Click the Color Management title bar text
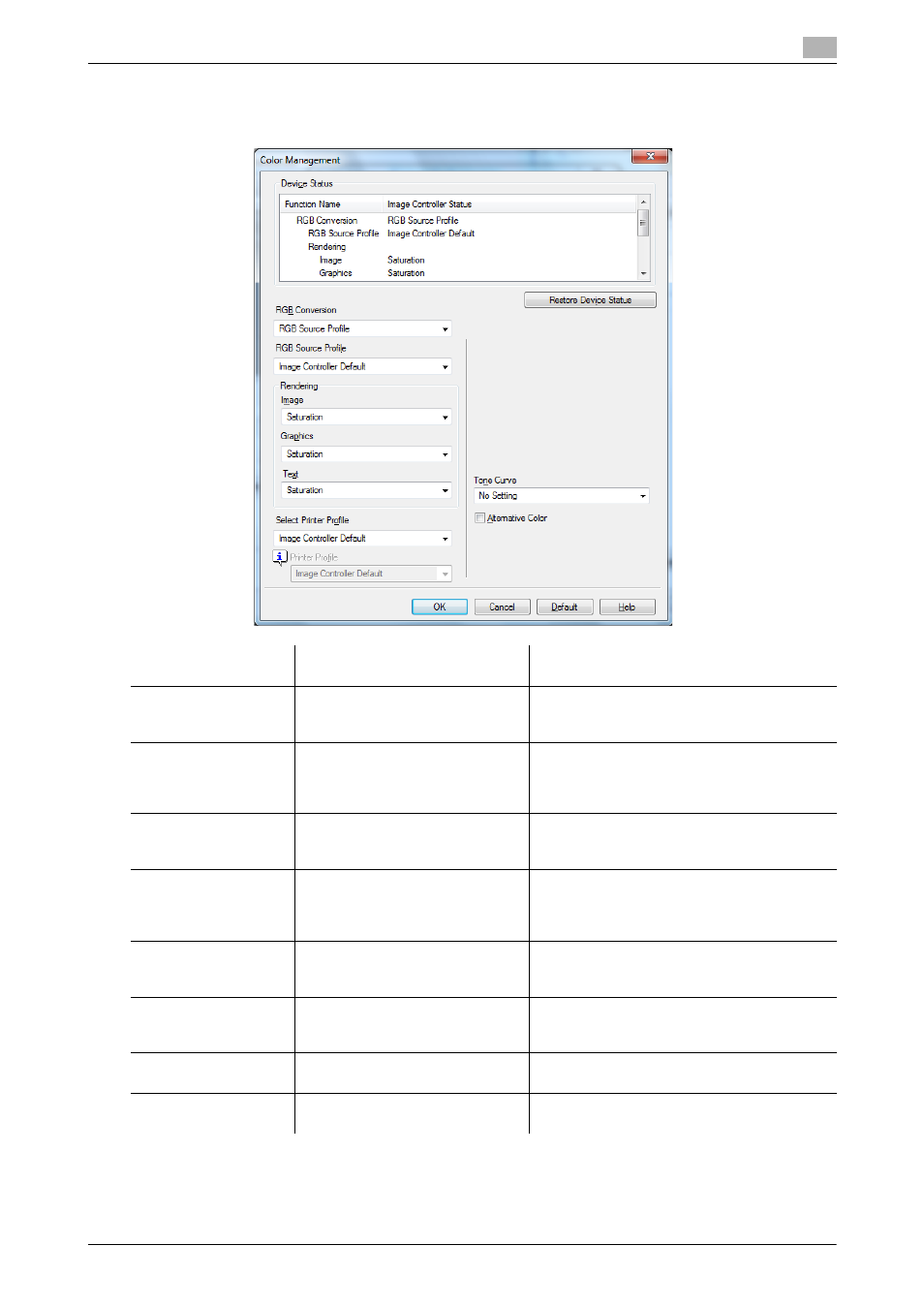The height and width of the screenshot is (1308, 924). (x=300, y=160)
